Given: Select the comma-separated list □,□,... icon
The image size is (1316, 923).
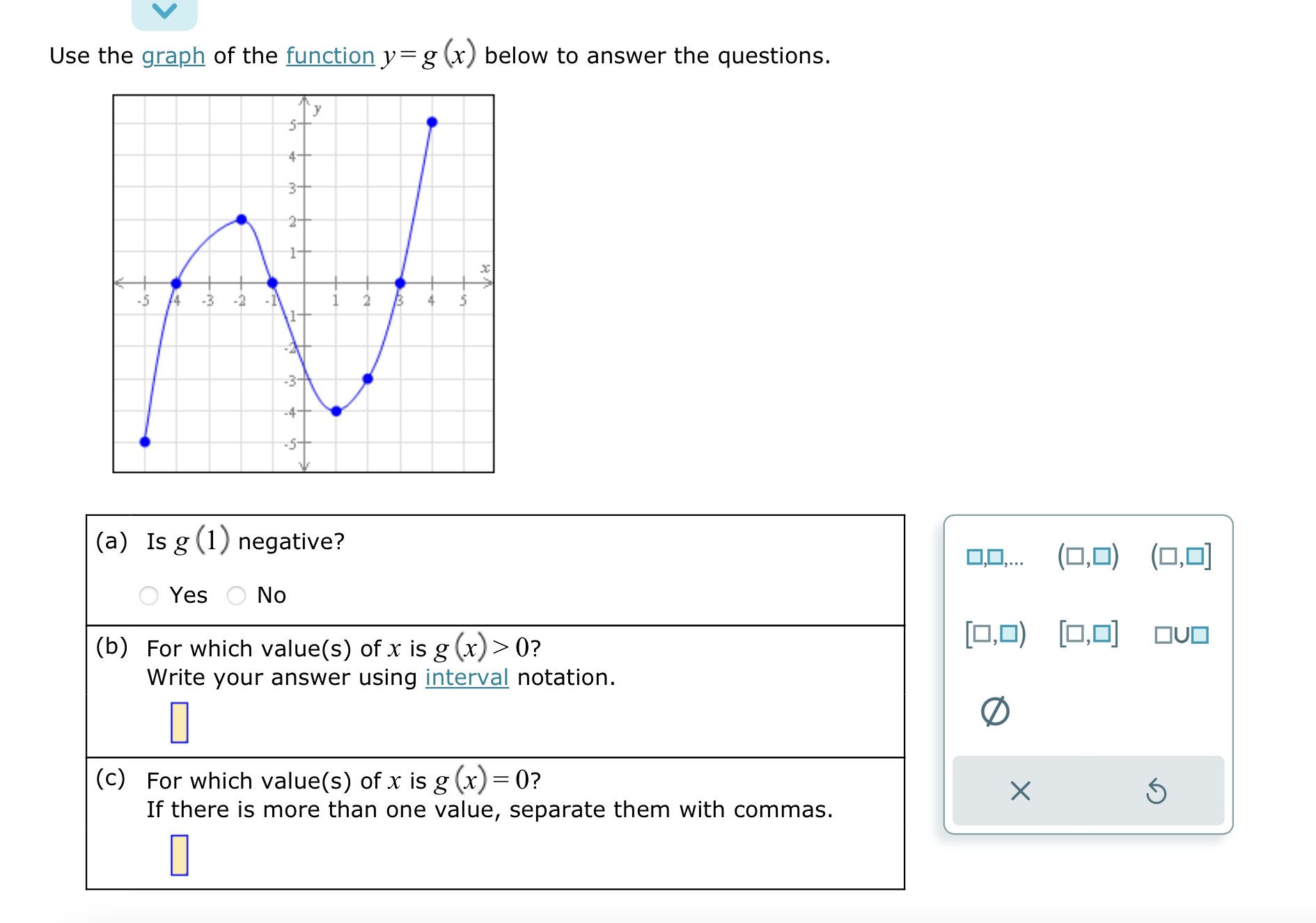Looking at the screenshot, I should tap(996, 557).
